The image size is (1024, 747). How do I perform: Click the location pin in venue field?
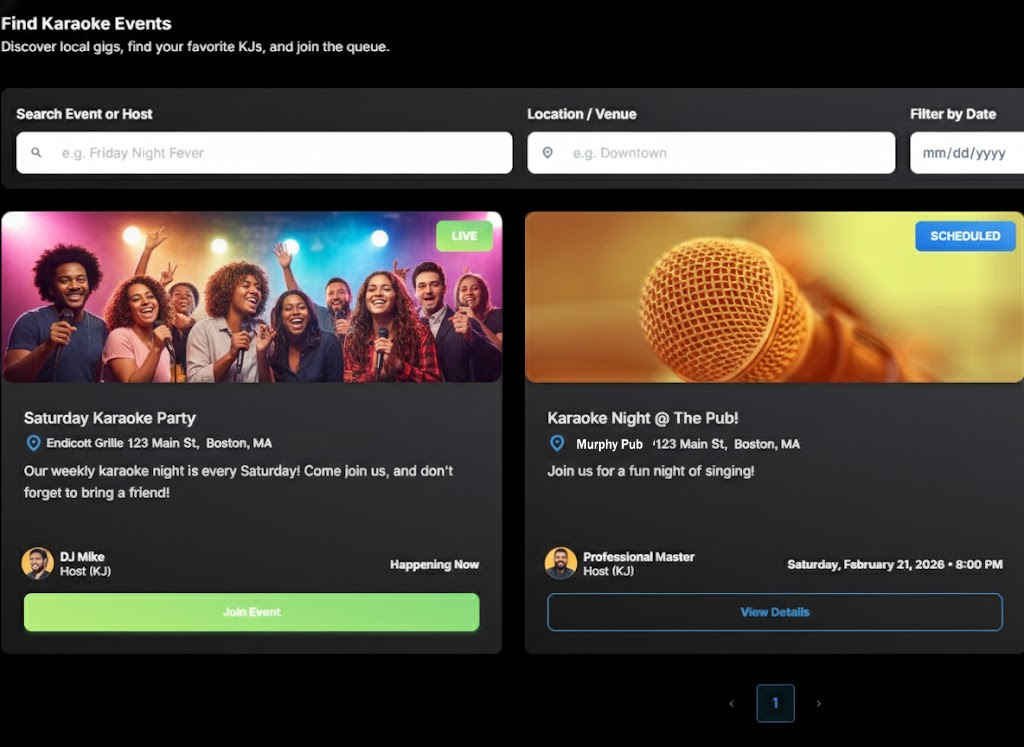[547, 153]
